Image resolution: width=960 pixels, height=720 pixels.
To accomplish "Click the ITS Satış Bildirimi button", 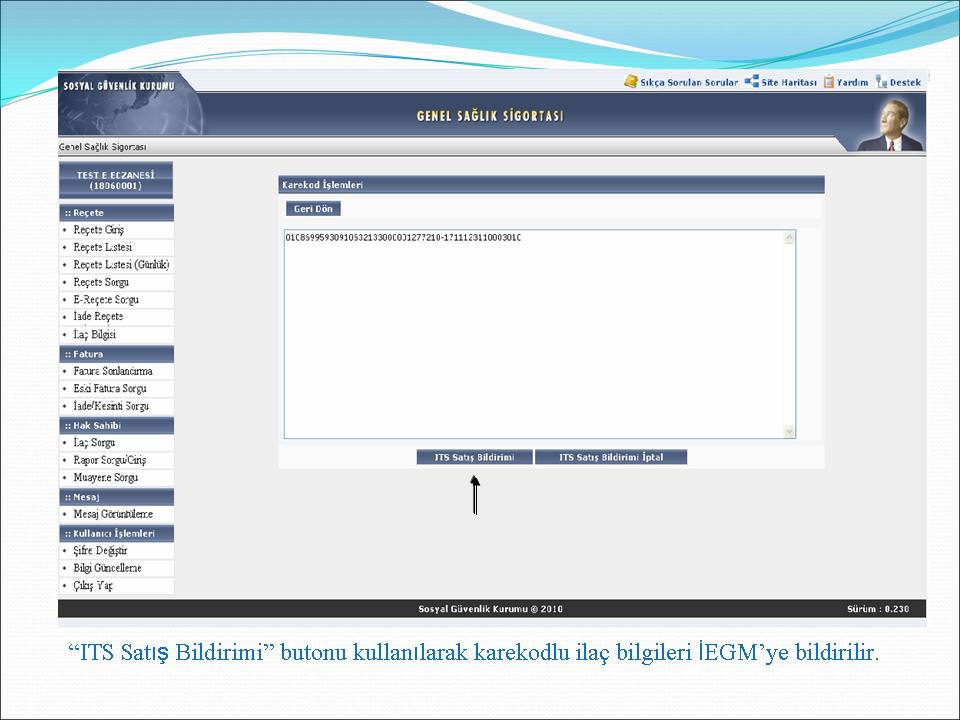I will tap(474, 457).
